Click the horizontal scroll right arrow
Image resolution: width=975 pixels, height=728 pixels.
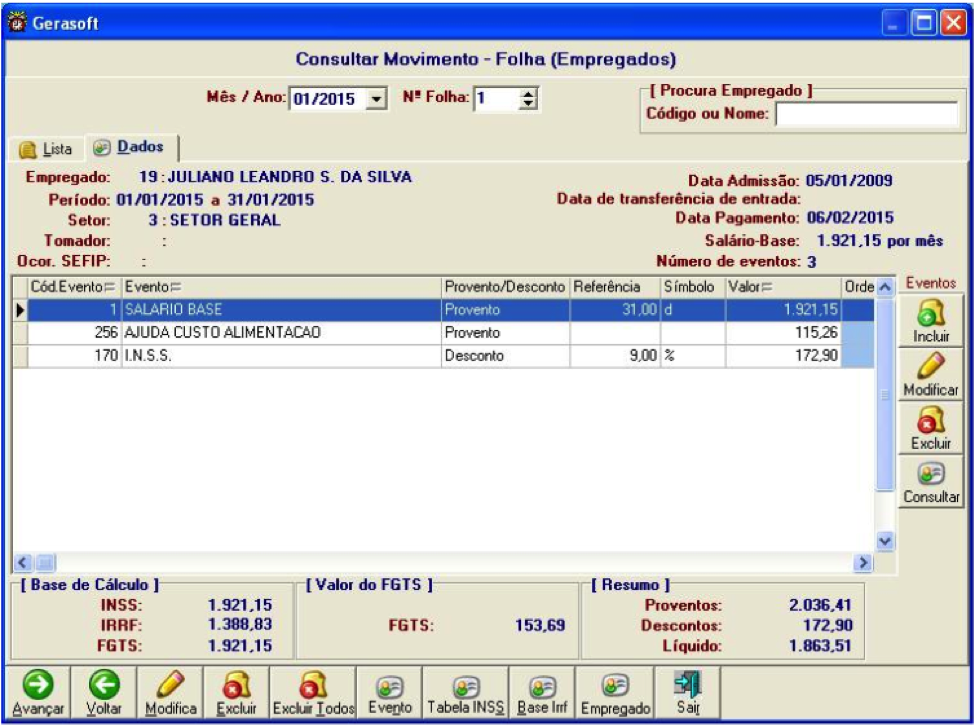pyautogui.click(x=863, y=563)
